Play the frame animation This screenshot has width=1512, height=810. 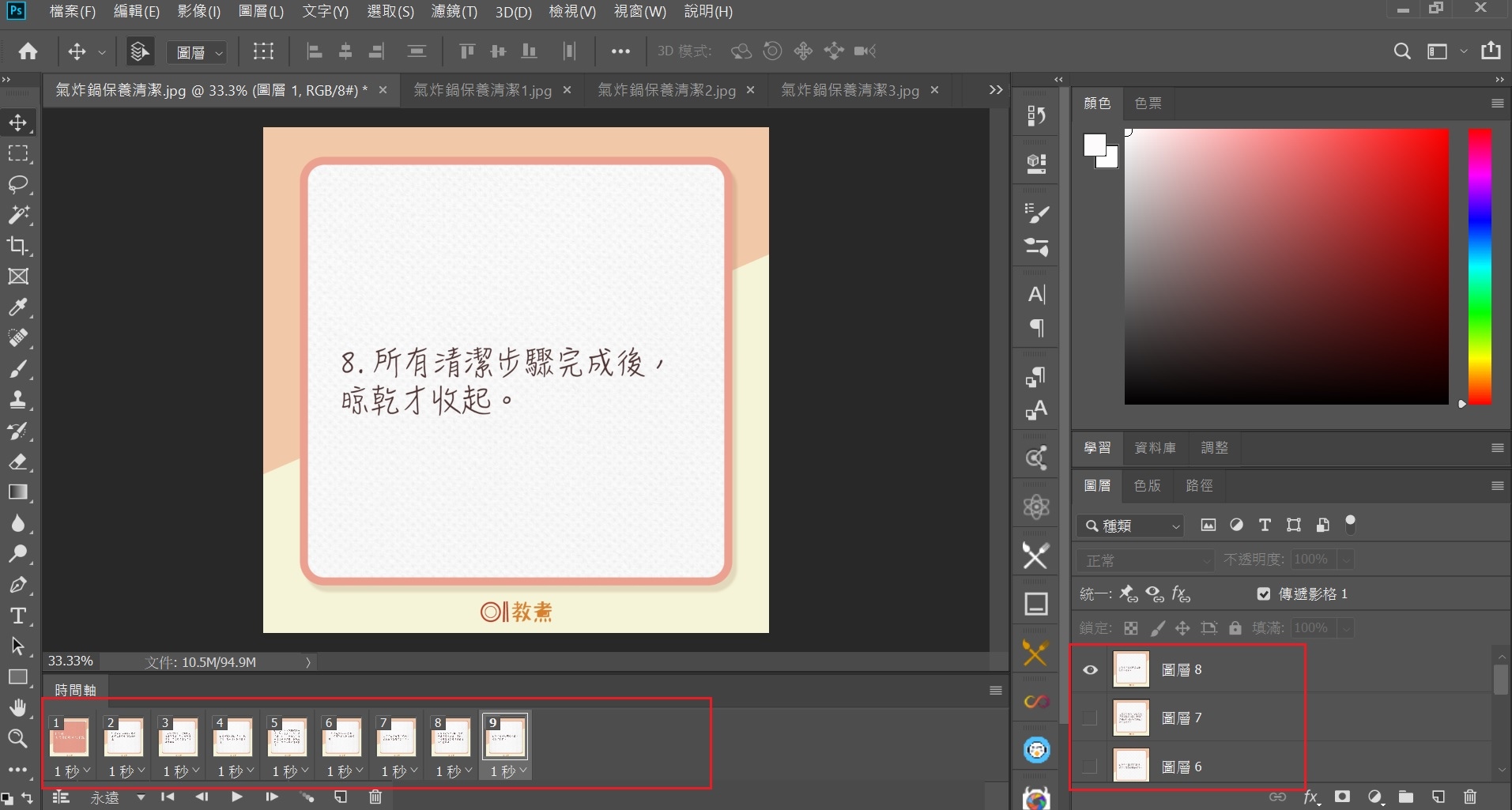click(236, 797)
